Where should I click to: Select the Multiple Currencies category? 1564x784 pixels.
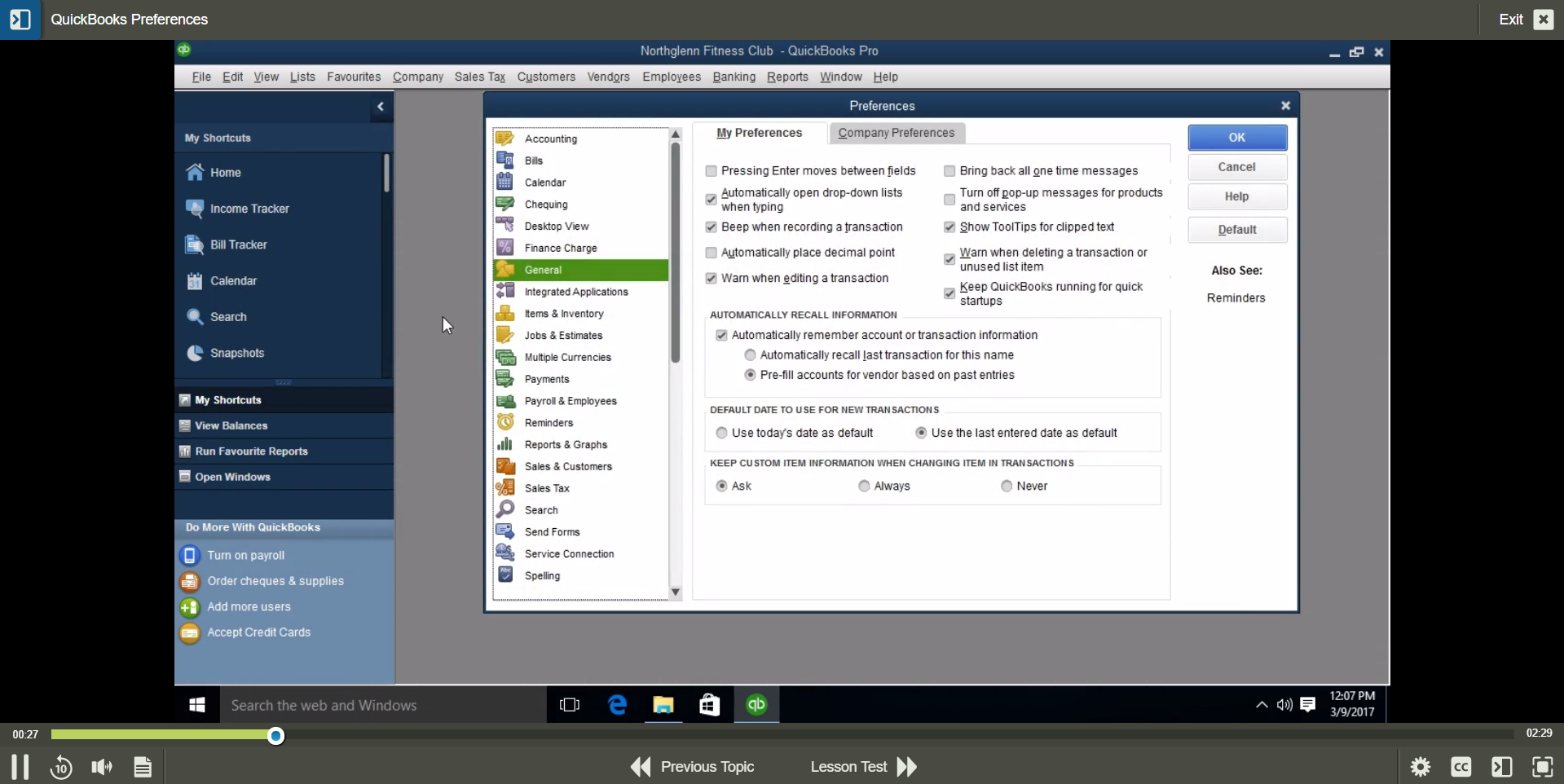click(x=568, y=356)
